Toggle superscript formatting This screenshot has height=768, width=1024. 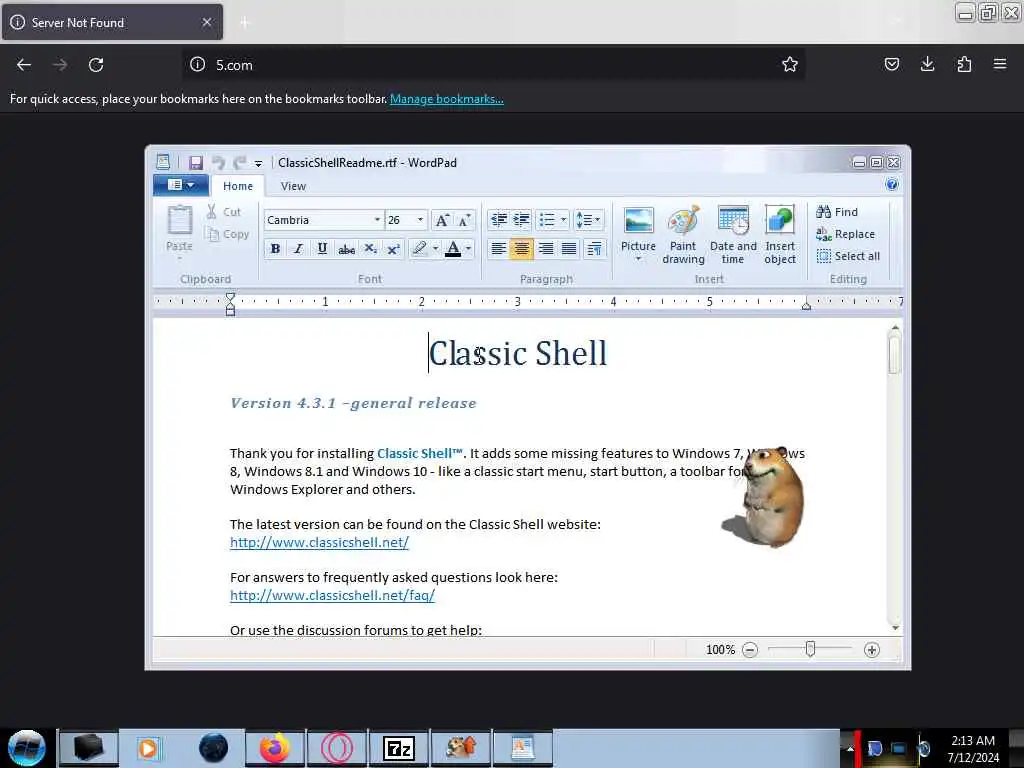393,249
